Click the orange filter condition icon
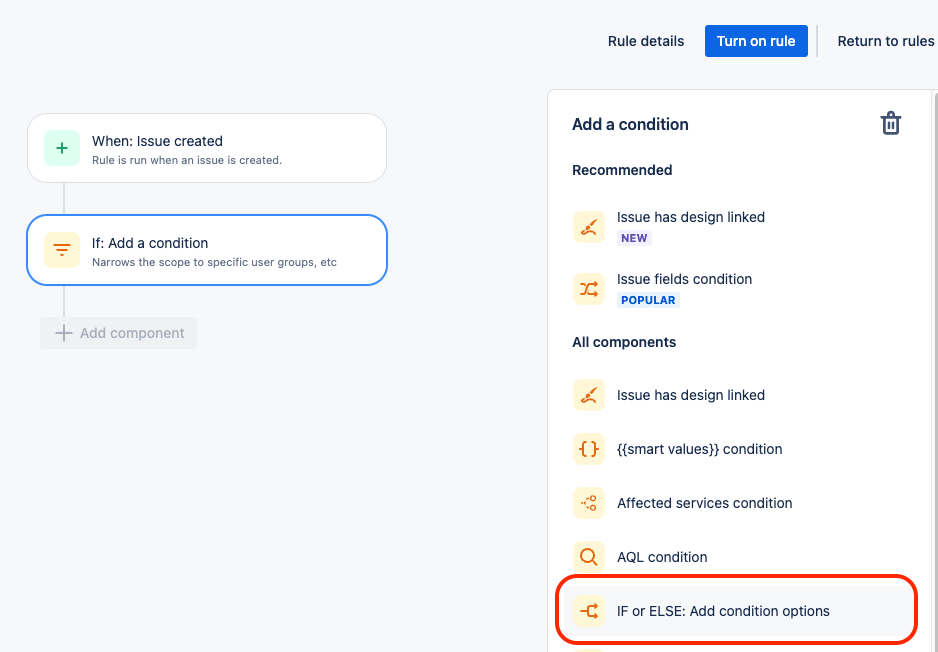Screen dimensions: 938x652 point(62,250)
